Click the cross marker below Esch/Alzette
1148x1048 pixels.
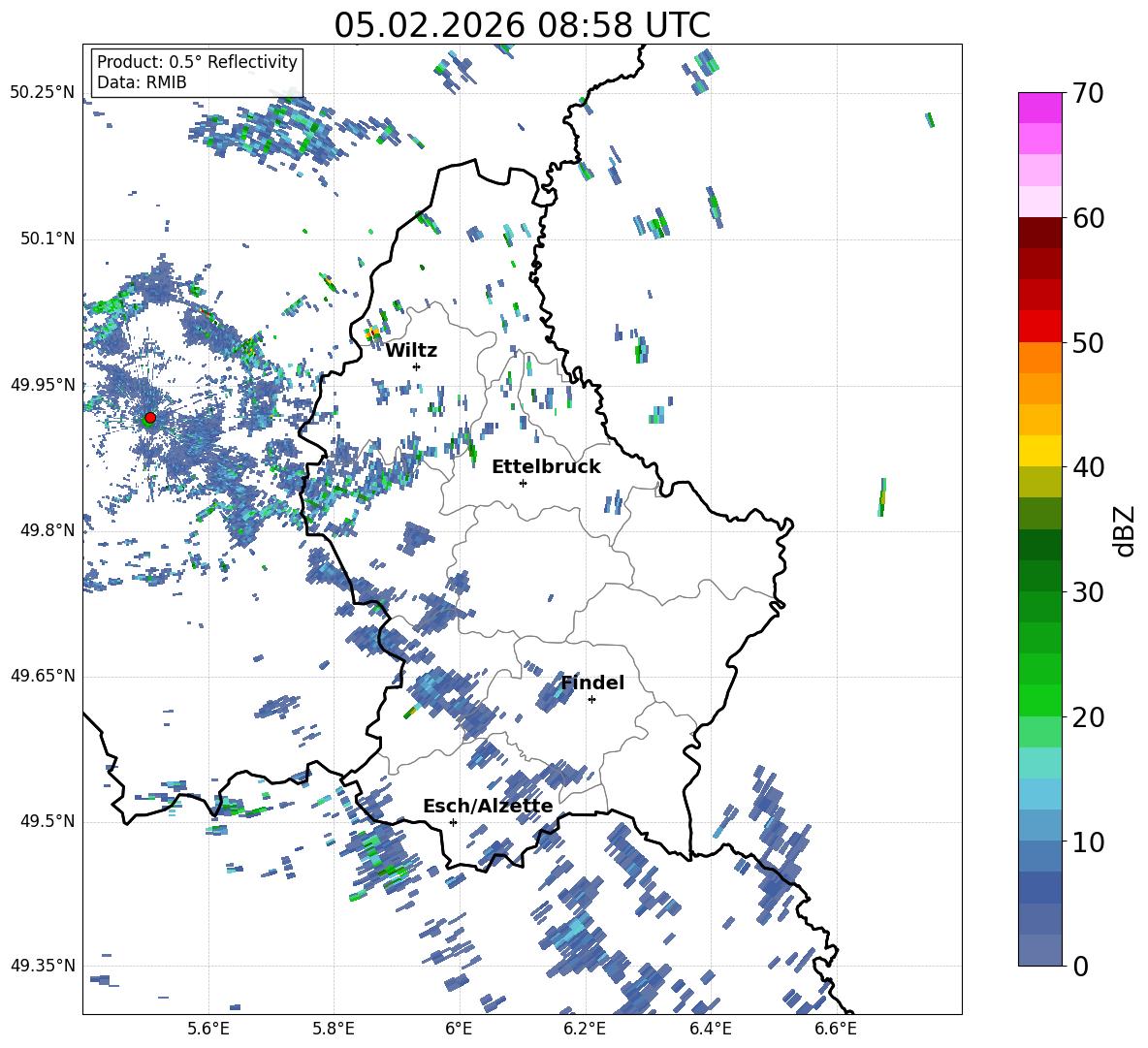coord(453,822)
